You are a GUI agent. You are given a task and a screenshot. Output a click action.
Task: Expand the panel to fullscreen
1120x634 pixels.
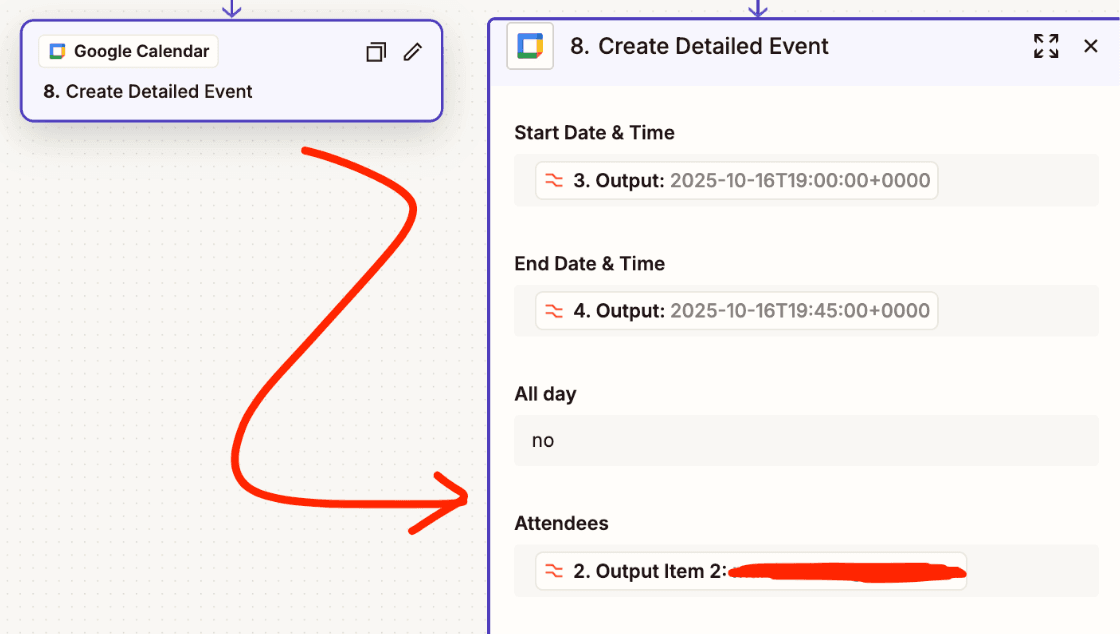pyautogui.click(x=1045, y=45)
